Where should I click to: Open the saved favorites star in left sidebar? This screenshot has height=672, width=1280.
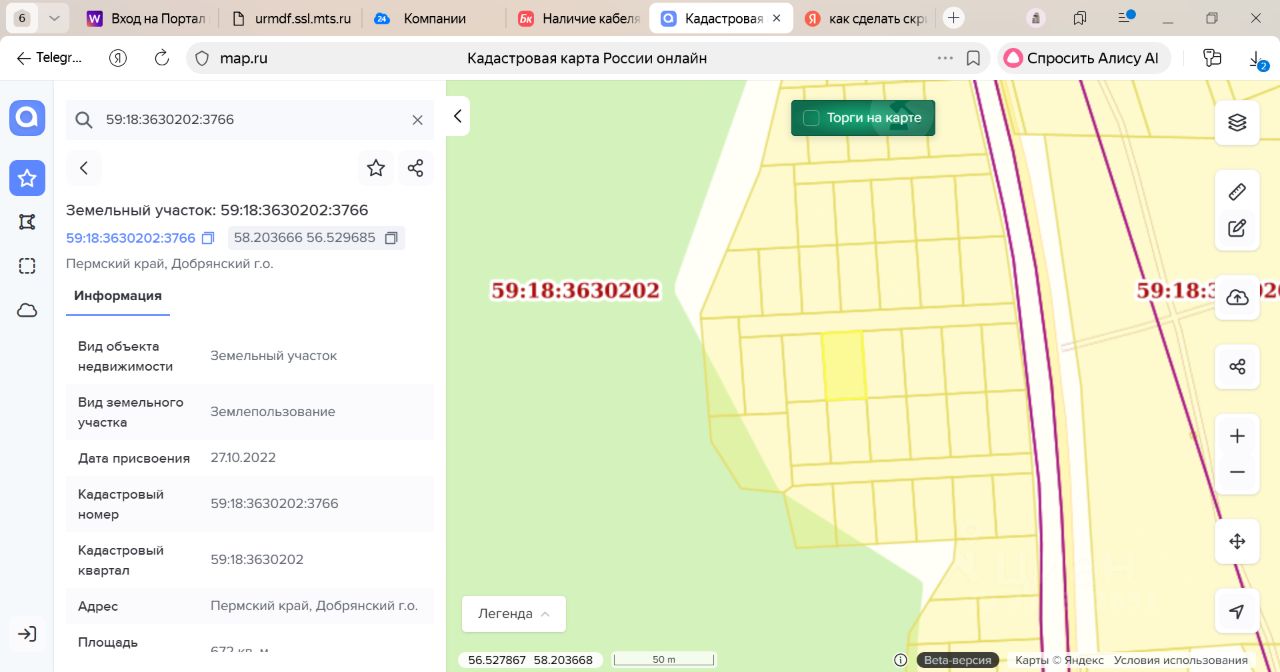(x=27, y=178)
